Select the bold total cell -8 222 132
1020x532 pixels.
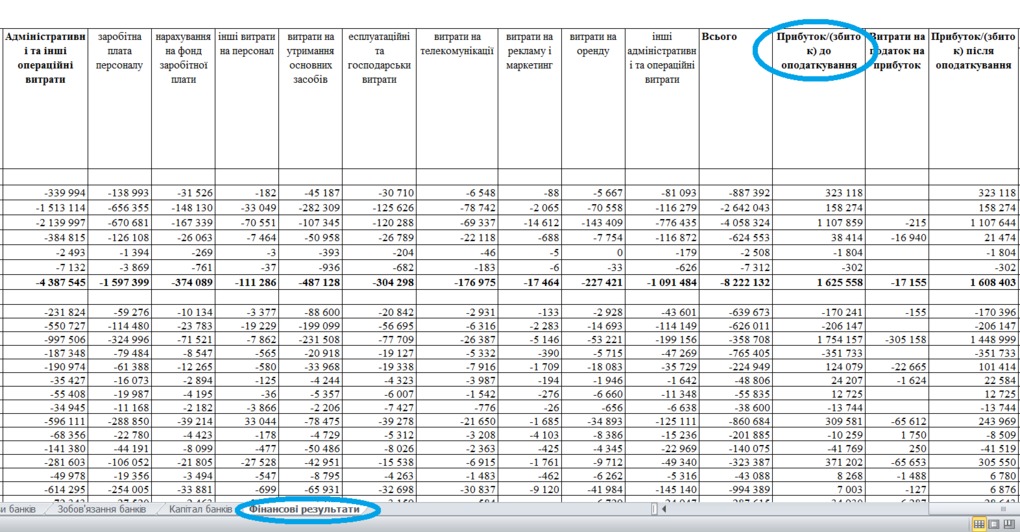pyautogui.click(x=736, y=284)
